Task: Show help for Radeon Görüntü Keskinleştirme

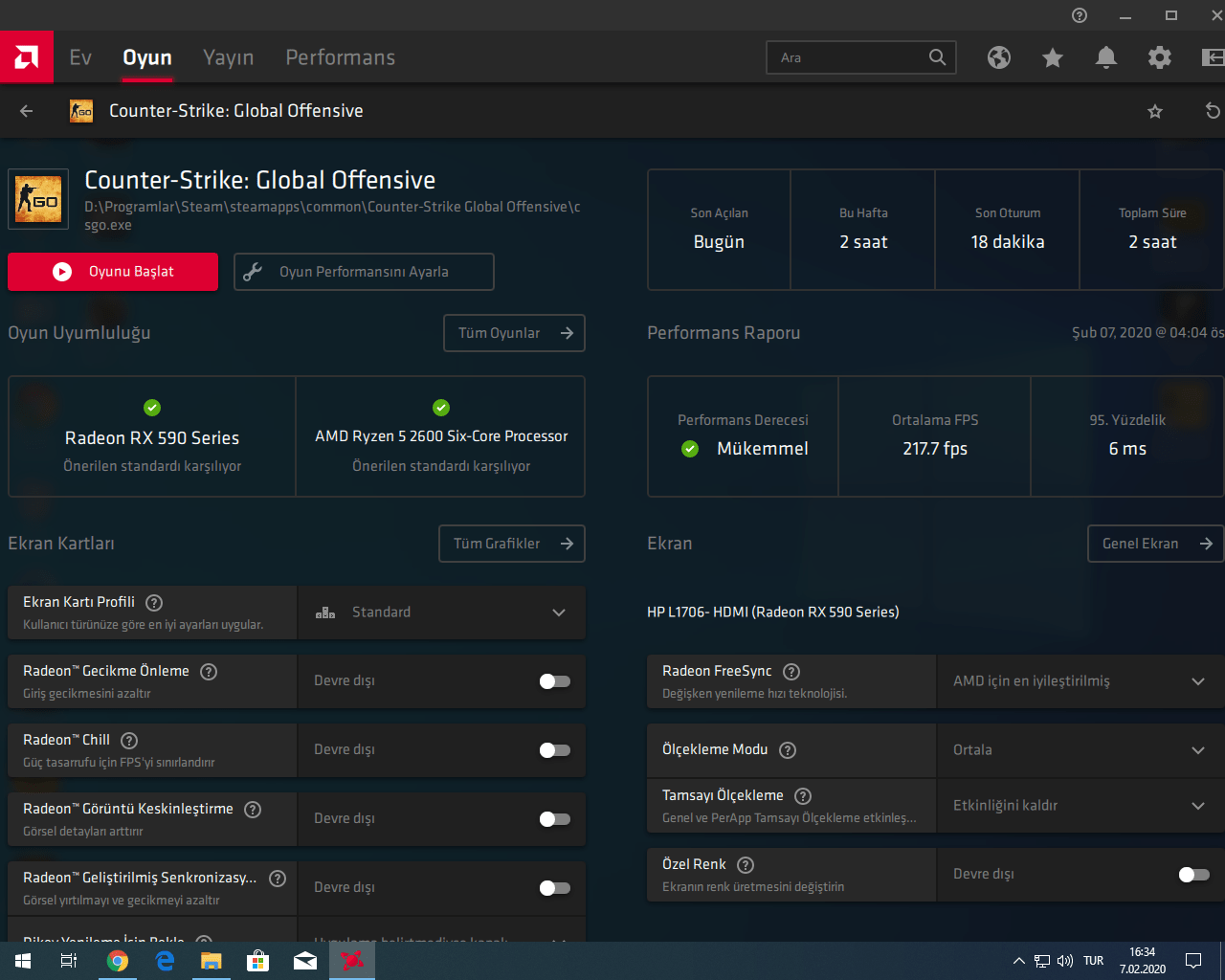Action: click(253, 810)
